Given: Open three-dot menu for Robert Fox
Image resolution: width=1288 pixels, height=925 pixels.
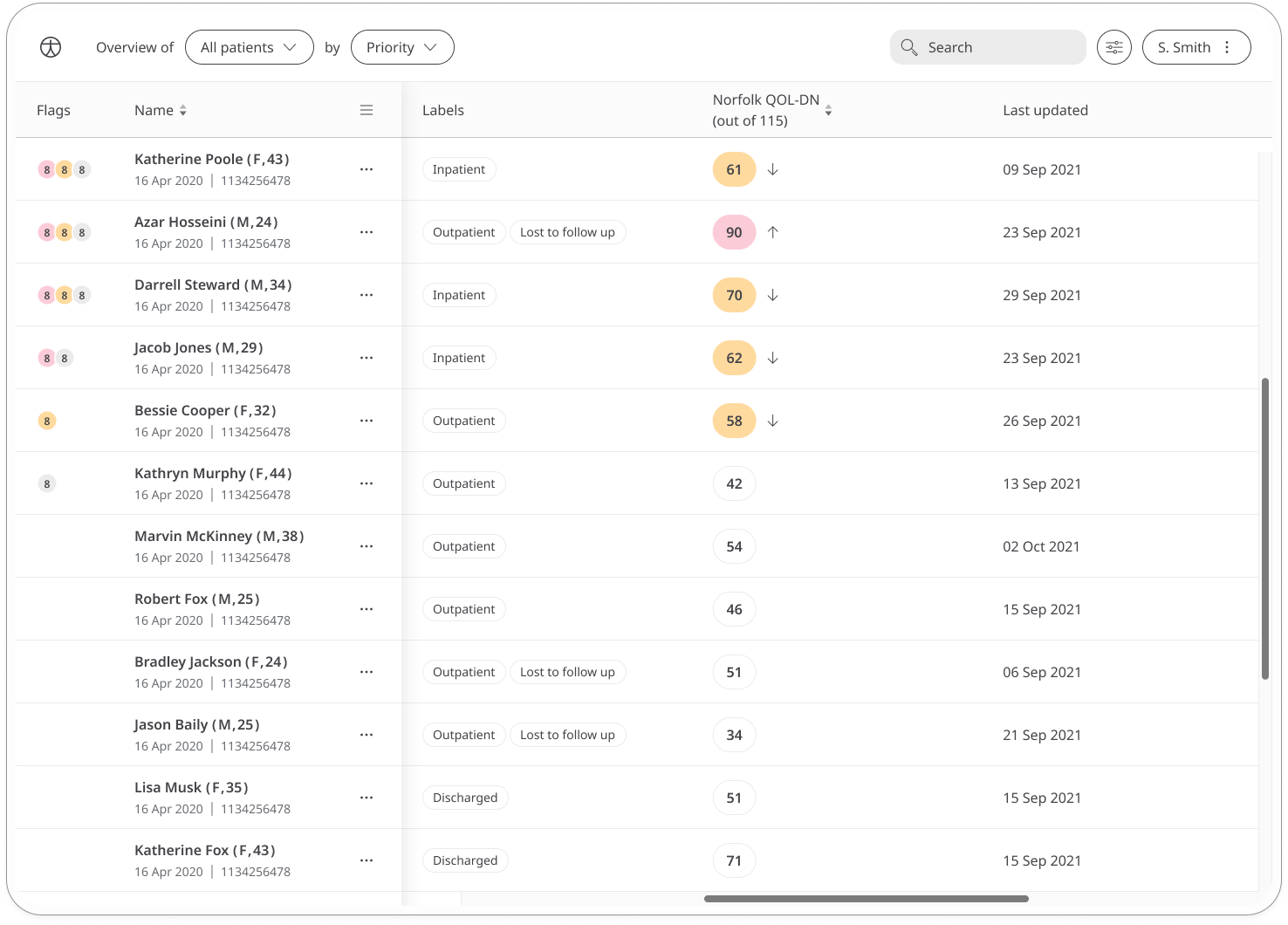Looking at the screenshot, I should 367,609.
